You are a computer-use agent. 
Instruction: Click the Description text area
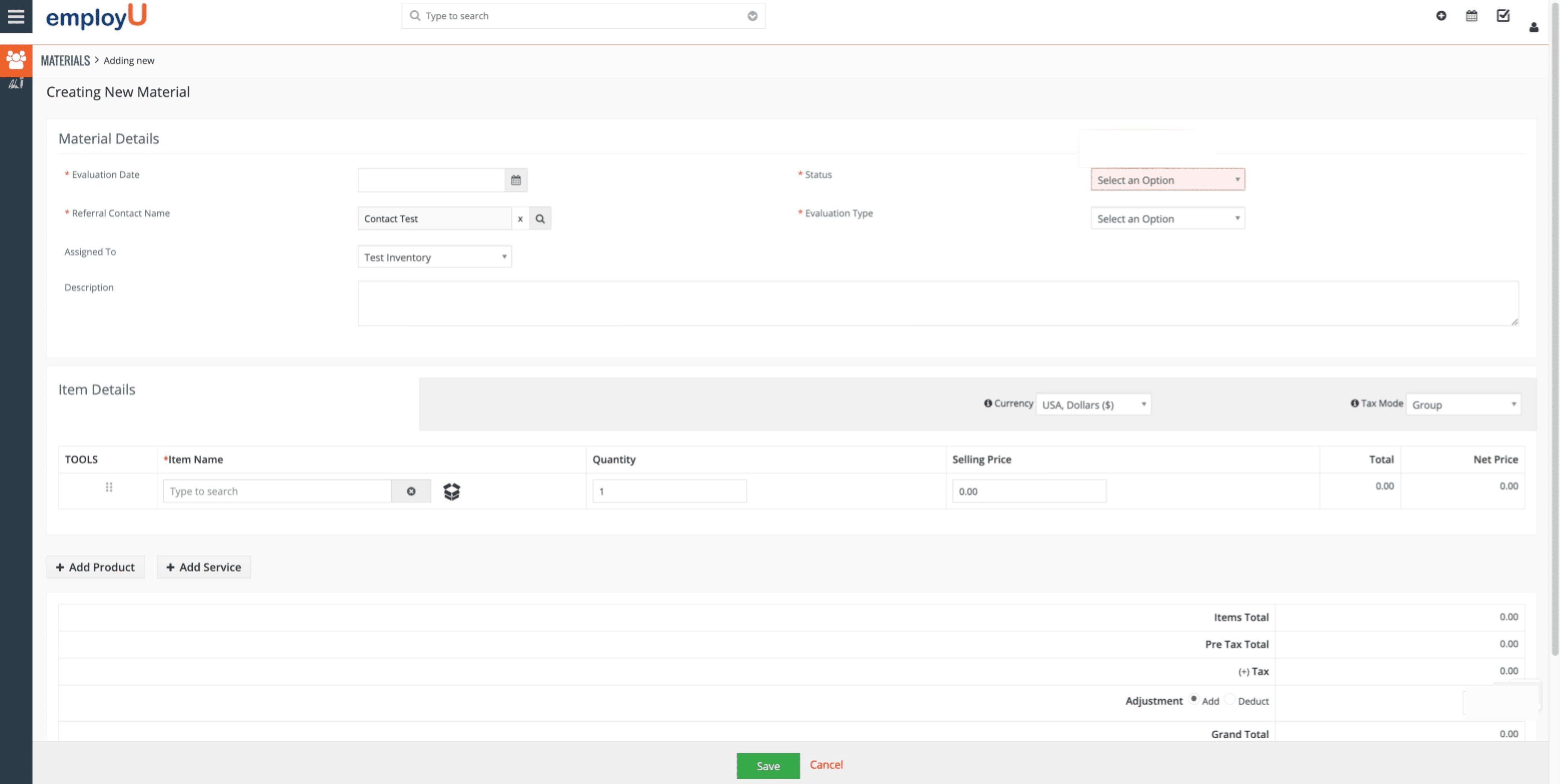937,303
